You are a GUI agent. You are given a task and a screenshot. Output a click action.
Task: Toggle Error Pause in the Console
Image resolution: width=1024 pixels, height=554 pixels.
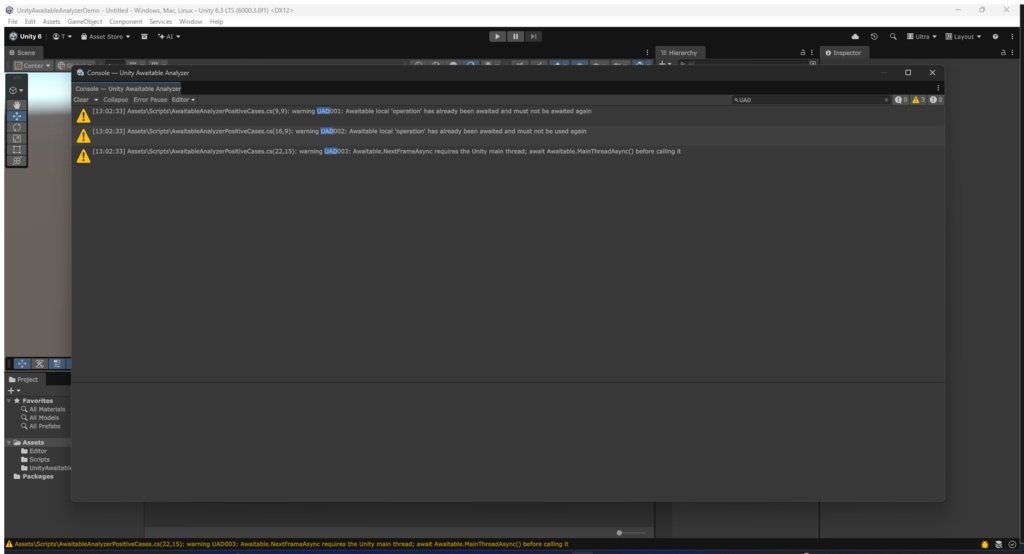(150, 100)
